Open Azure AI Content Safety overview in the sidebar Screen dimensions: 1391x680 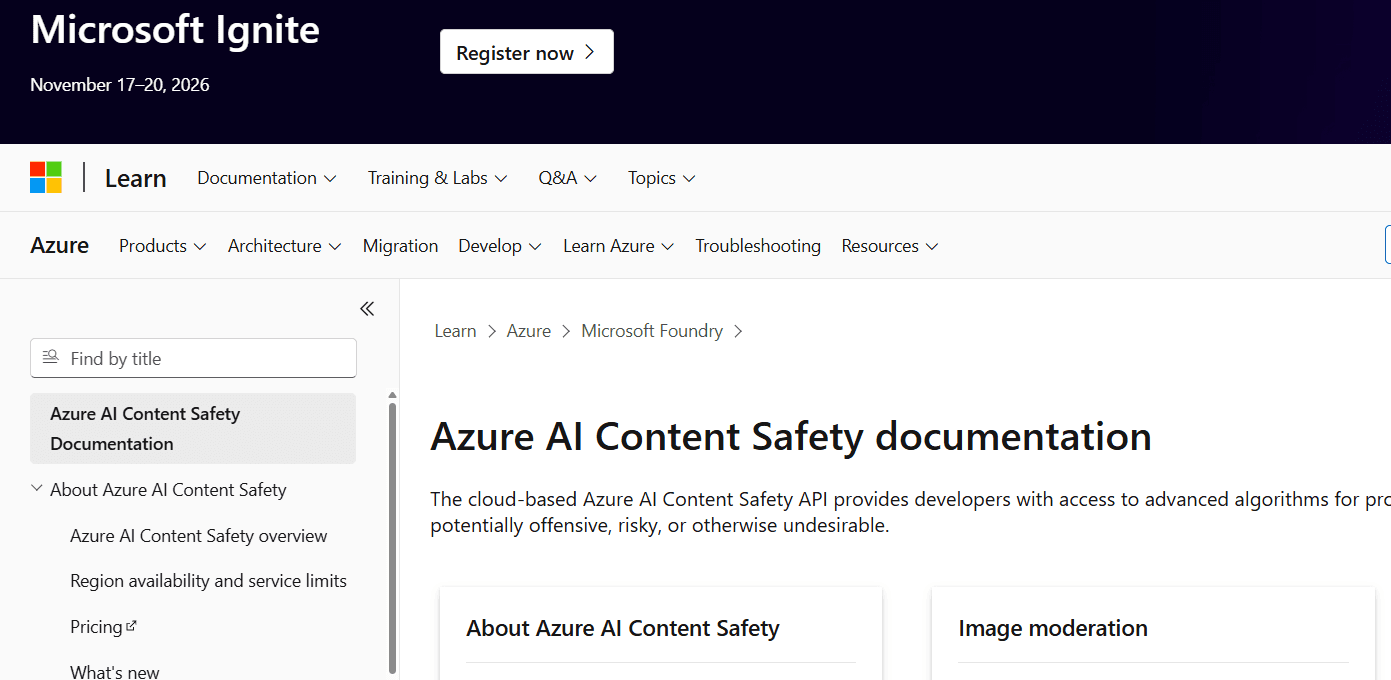tap(199, 536)
